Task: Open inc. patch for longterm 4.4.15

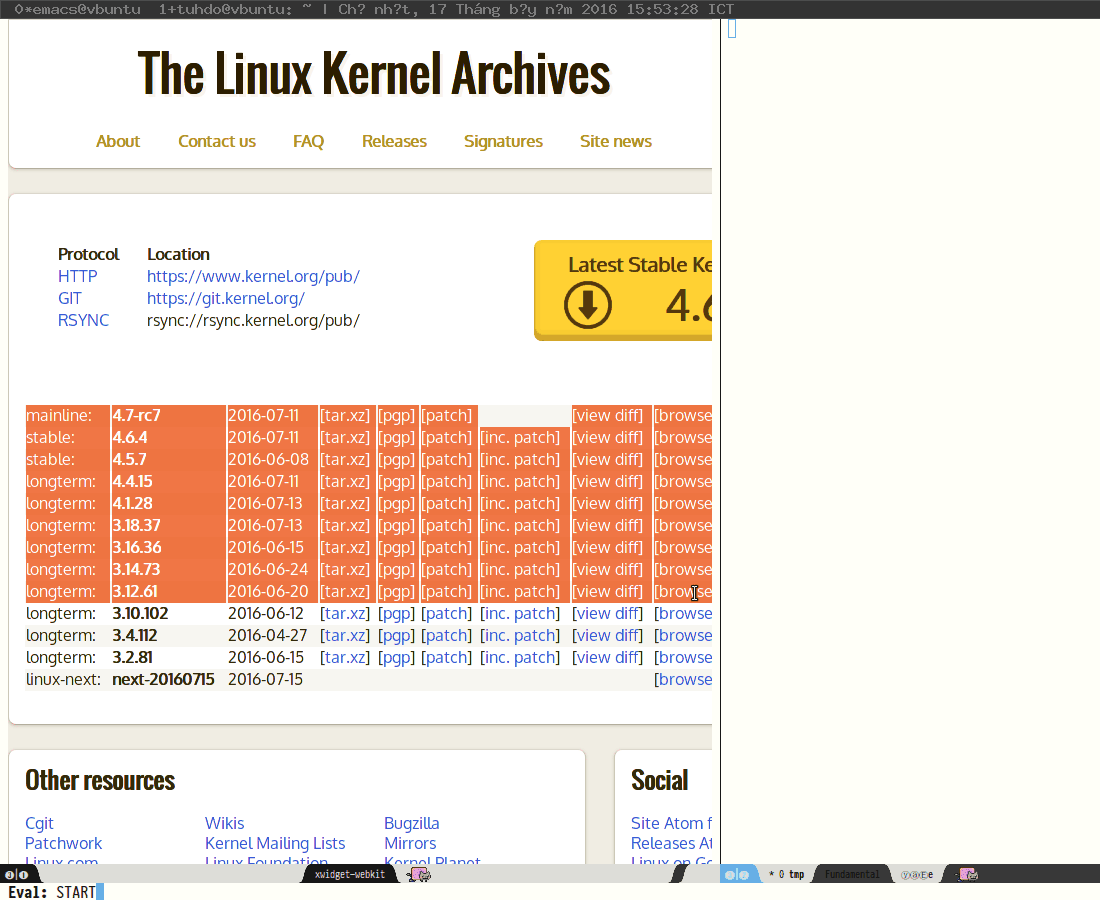Action: point(521,481)
